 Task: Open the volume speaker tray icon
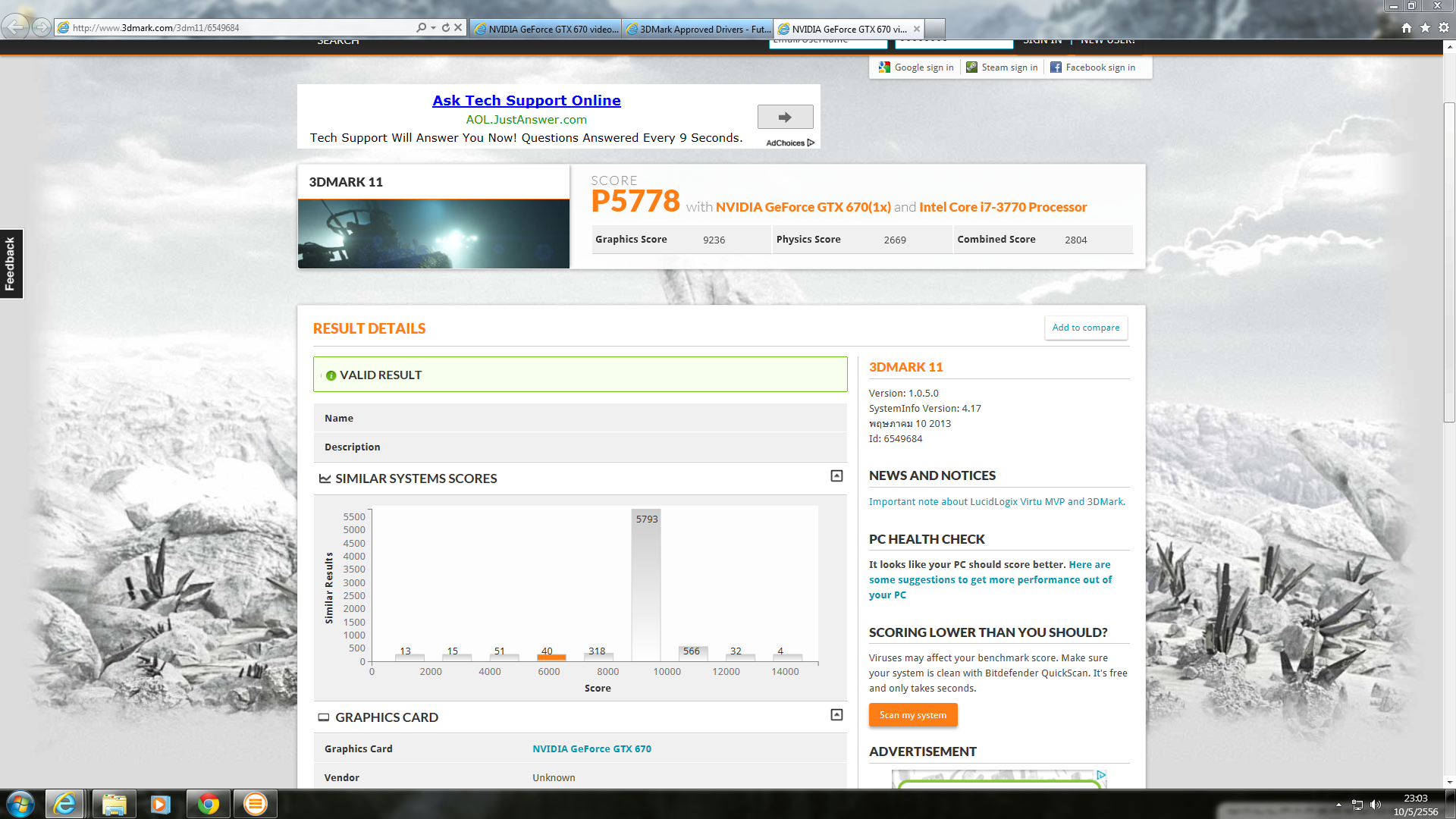(x=1376, y=805)
